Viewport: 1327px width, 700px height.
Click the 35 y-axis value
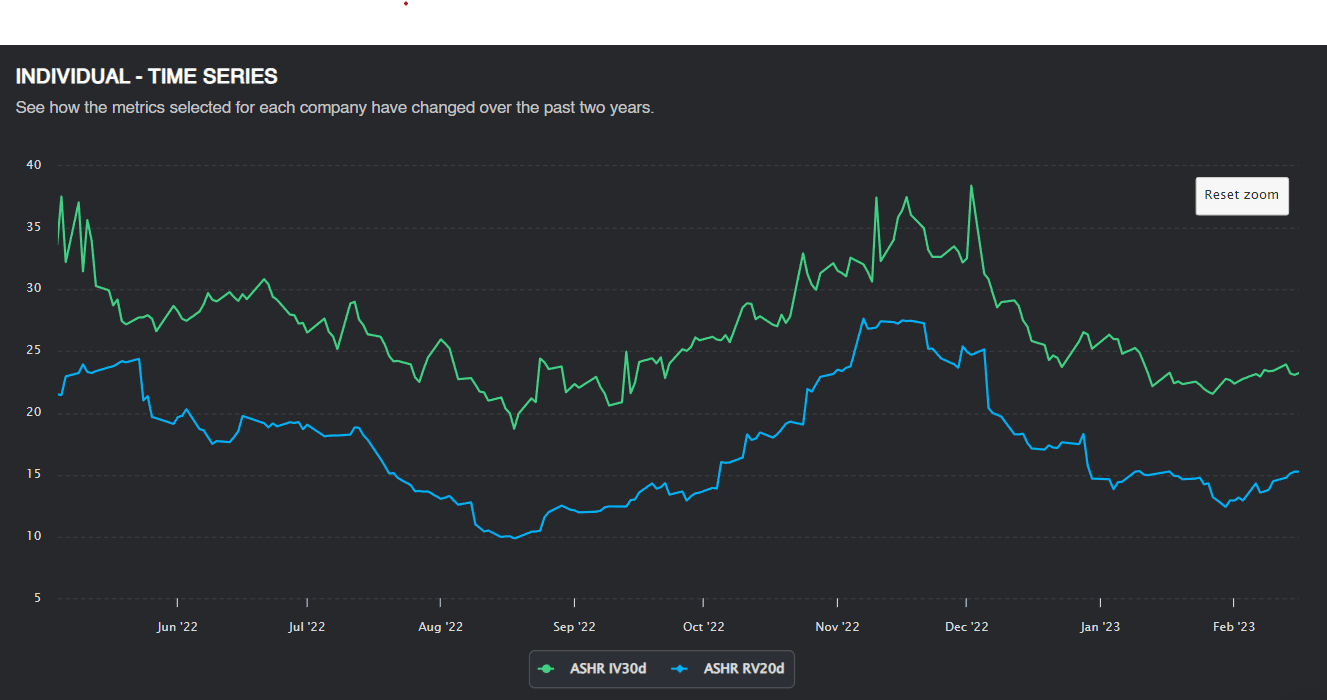click(34, 227)
